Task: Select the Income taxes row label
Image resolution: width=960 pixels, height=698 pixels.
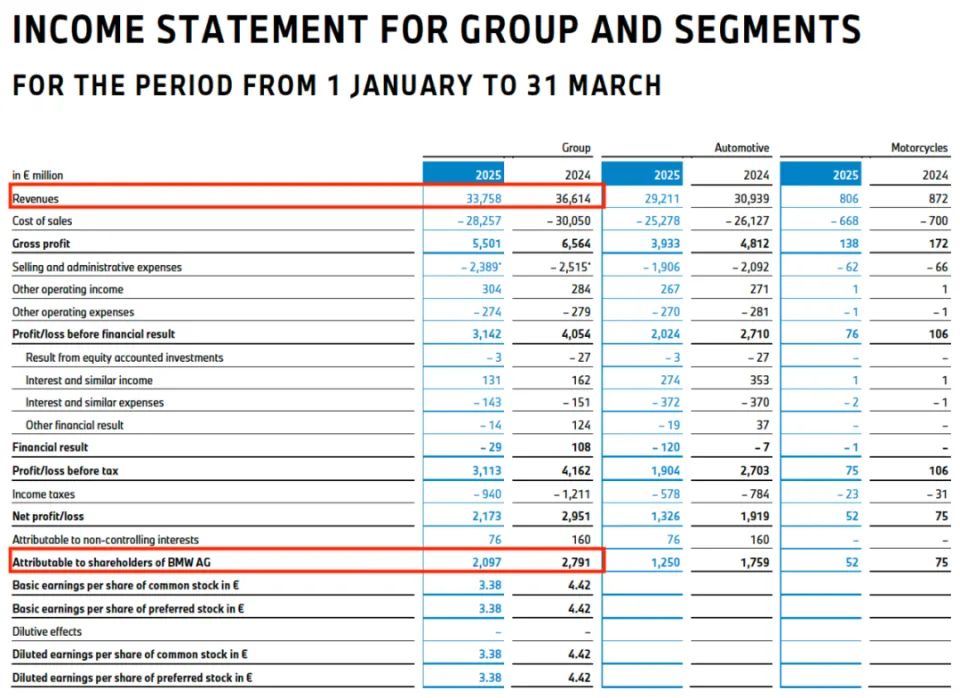Action: pos(43,494)
